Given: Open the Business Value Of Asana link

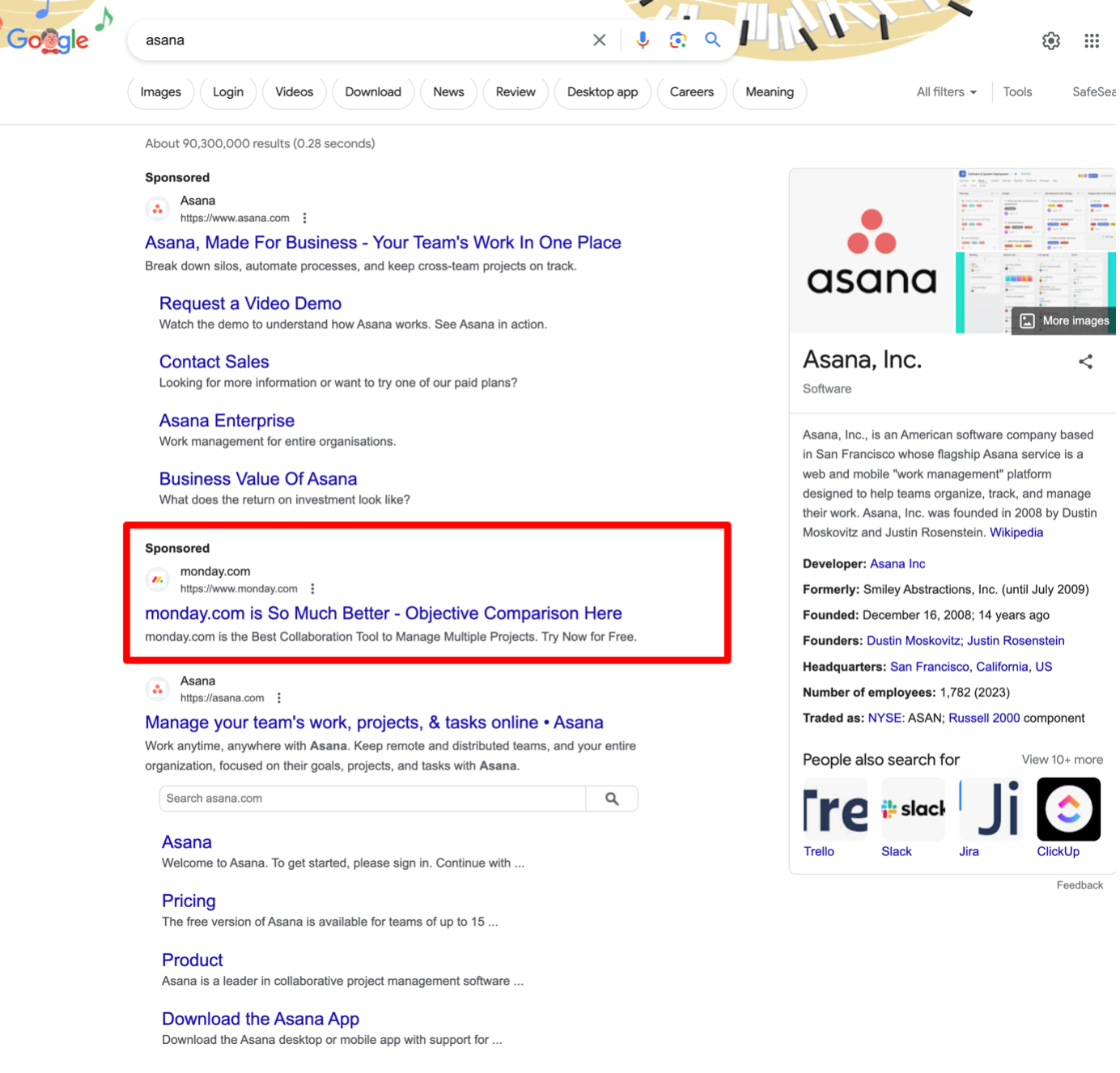Looking at the screenshot, I should click(258, 479).
